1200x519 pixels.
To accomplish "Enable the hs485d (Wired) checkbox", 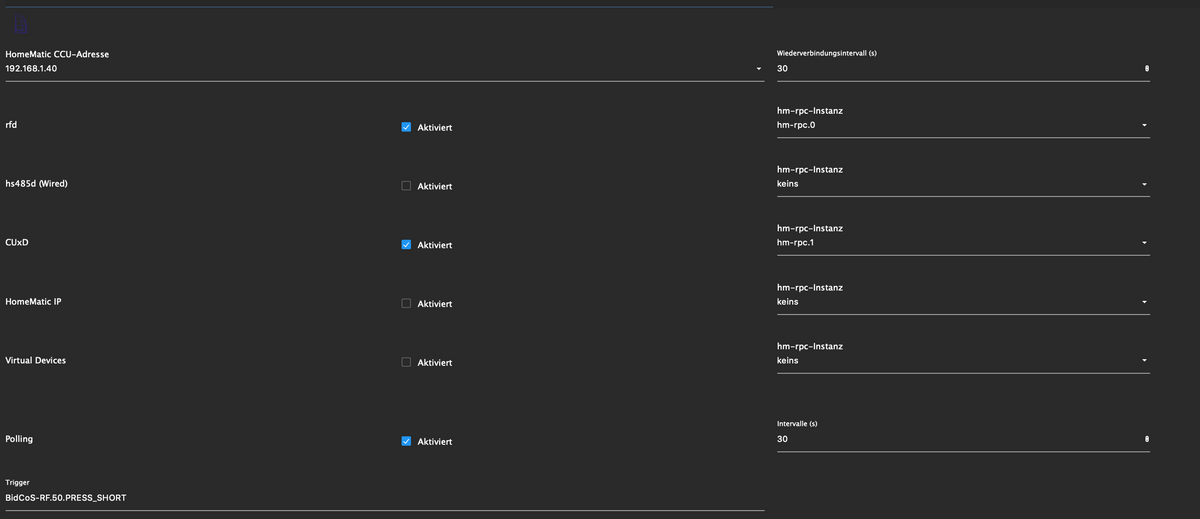I will click(x=406, y=186).
